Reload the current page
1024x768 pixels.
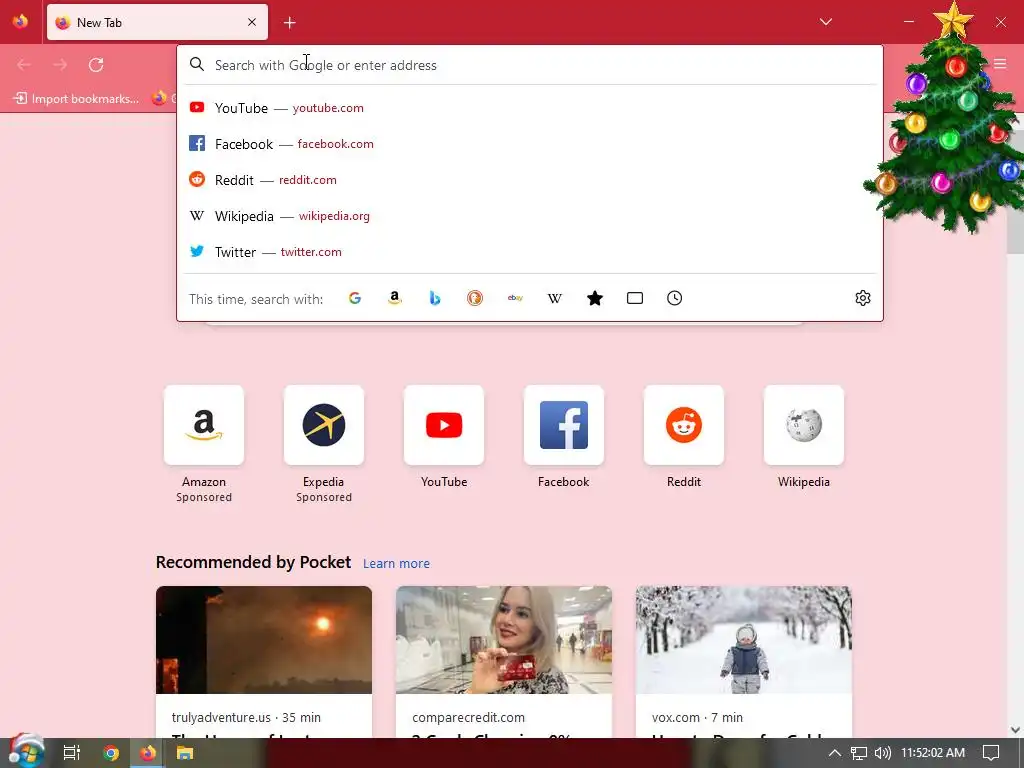(96, 65)
